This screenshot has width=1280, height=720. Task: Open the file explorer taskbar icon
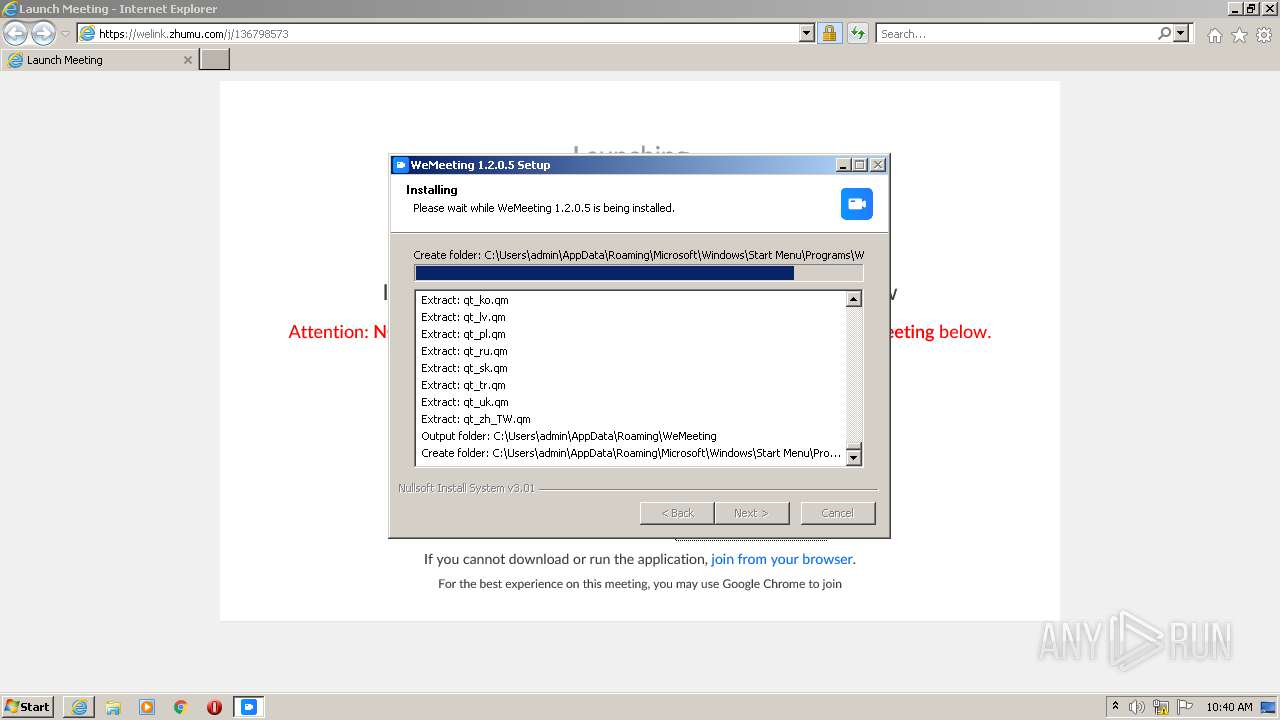click(x=113, y=707)
